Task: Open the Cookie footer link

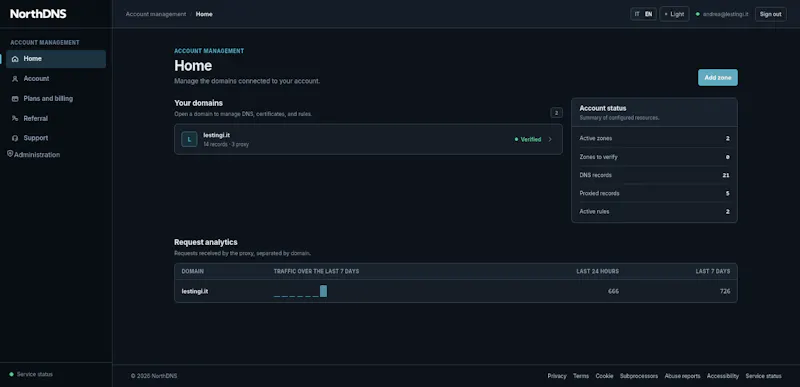Action: pyautogui.click(x=604, y=376)
